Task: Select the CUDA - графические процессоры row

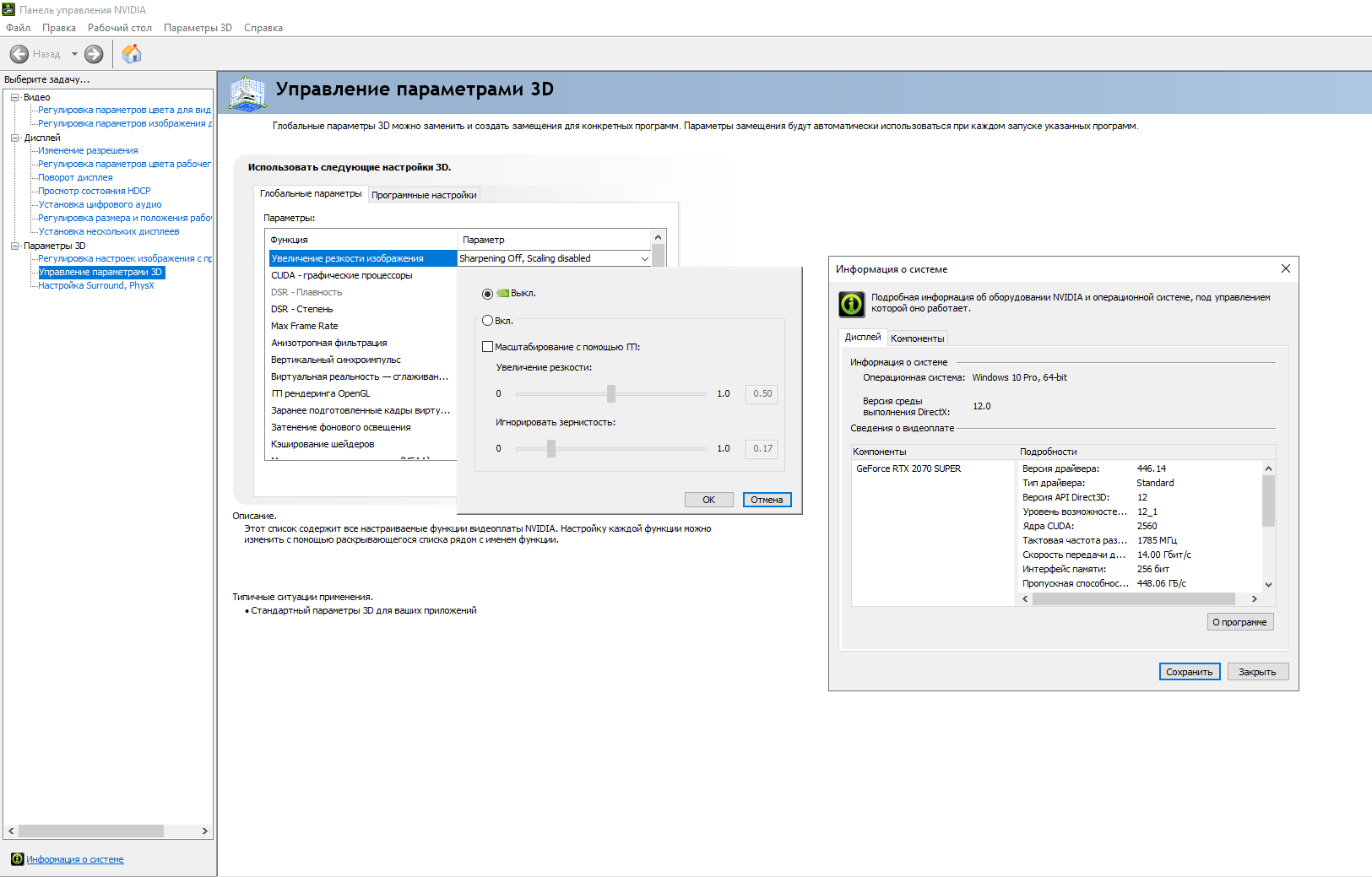Action: [x=363, y=275]
